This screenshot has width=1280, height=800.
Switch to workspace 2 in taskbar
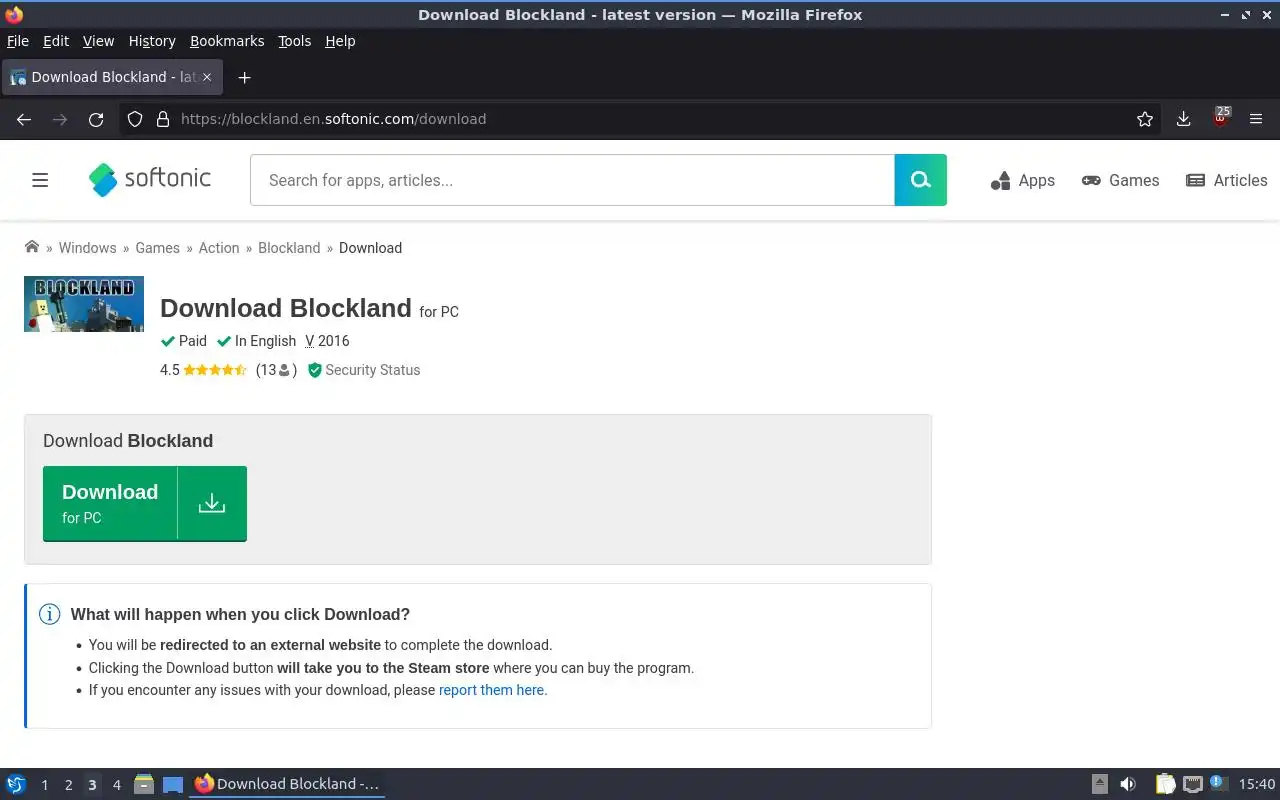68,785
